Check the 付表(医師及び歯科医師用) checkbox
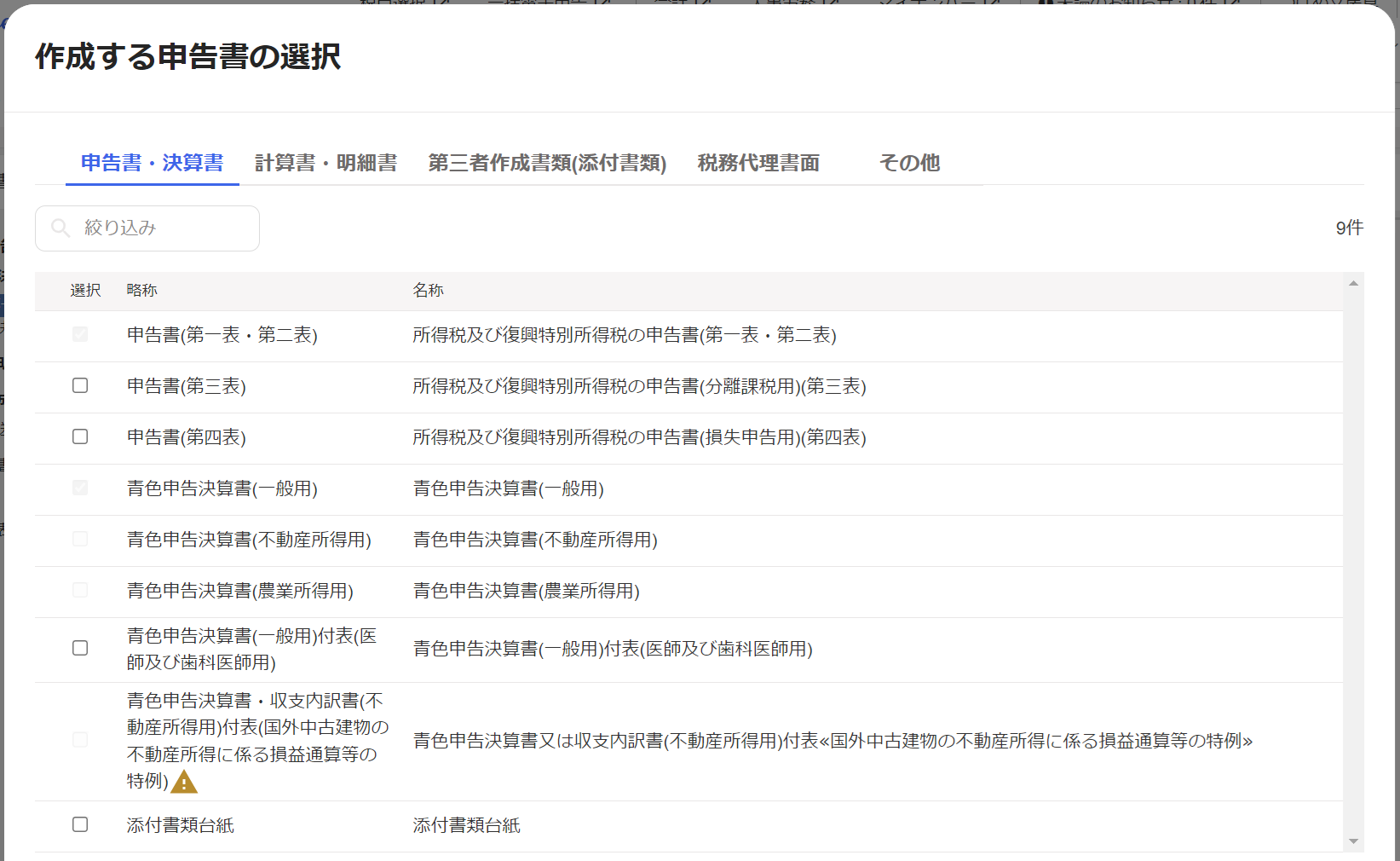 pos(80,648)
